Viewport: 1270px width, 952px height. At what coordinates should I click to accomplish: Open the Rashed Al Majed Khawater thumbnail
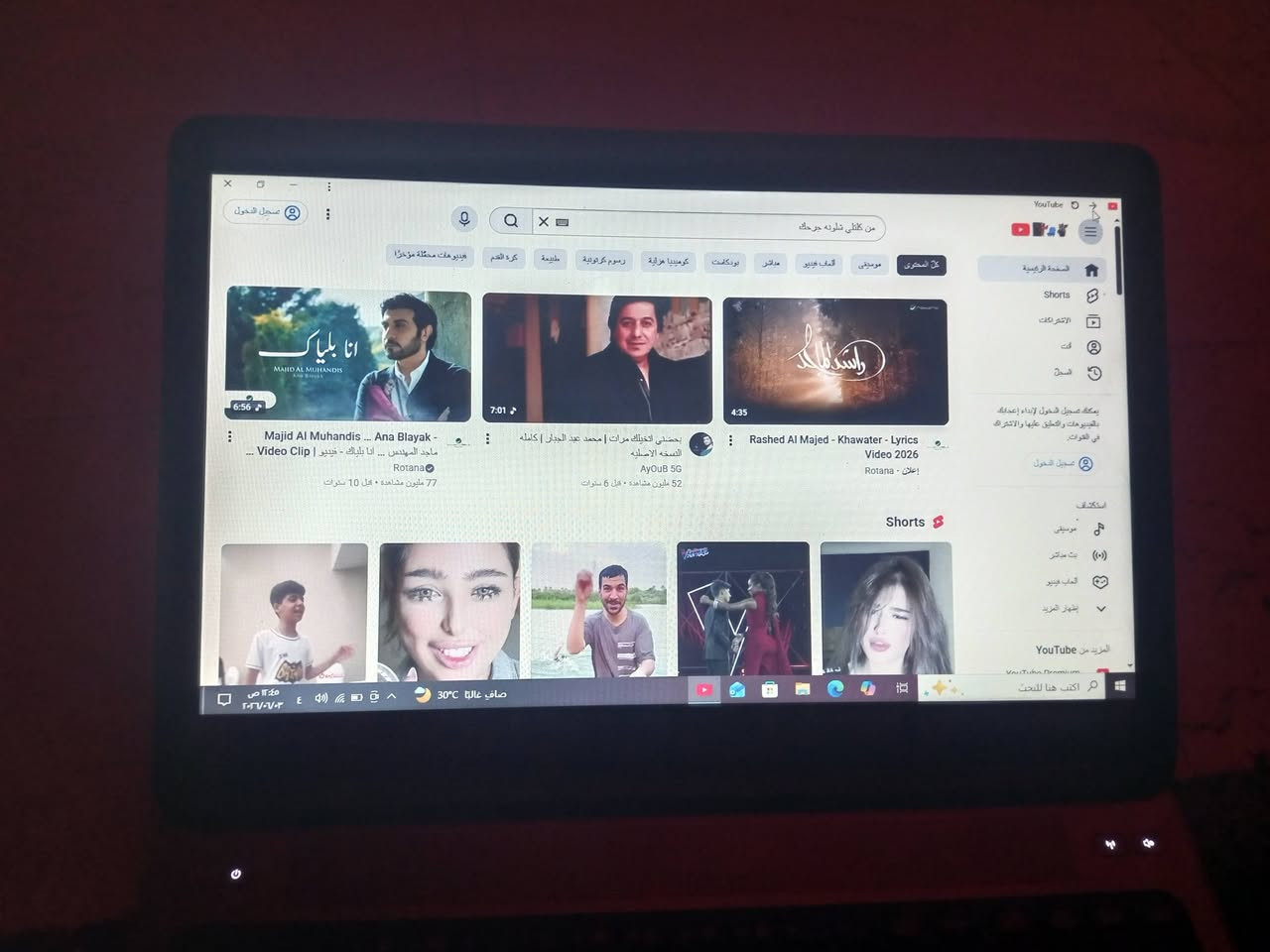tap(835, 361)
